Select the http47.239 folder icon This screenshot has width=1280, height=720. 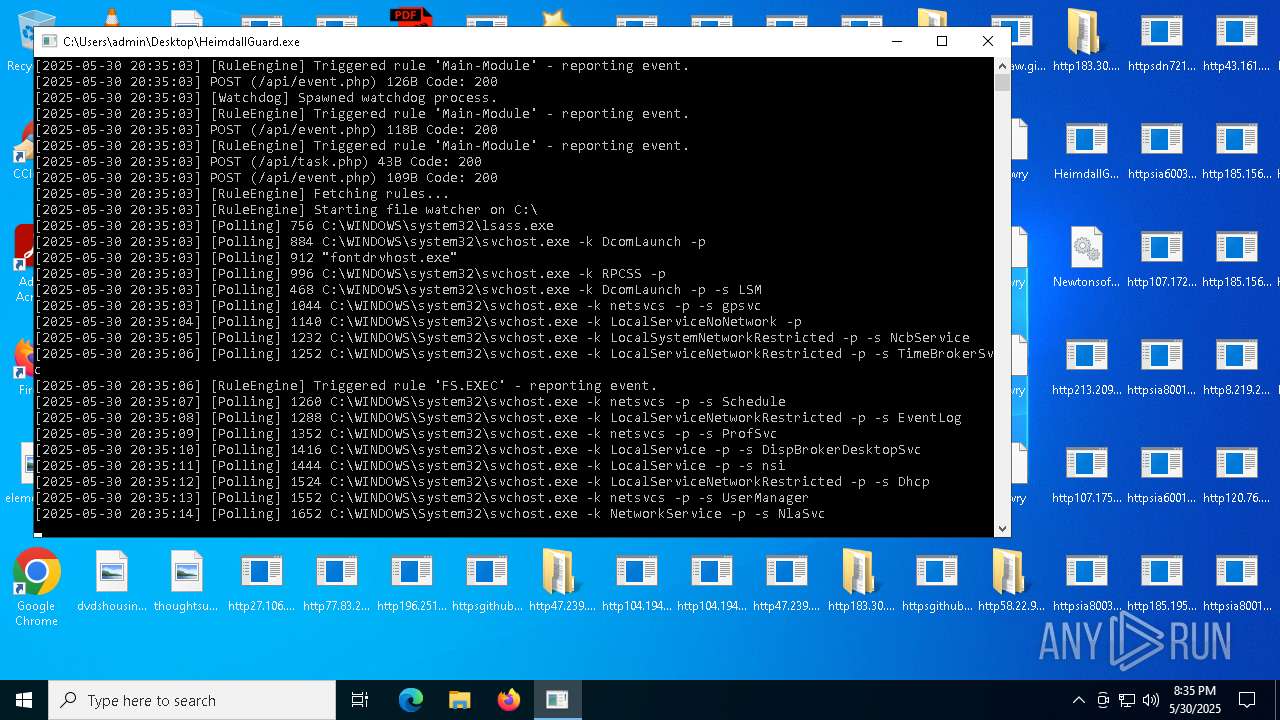pos(561,580)
